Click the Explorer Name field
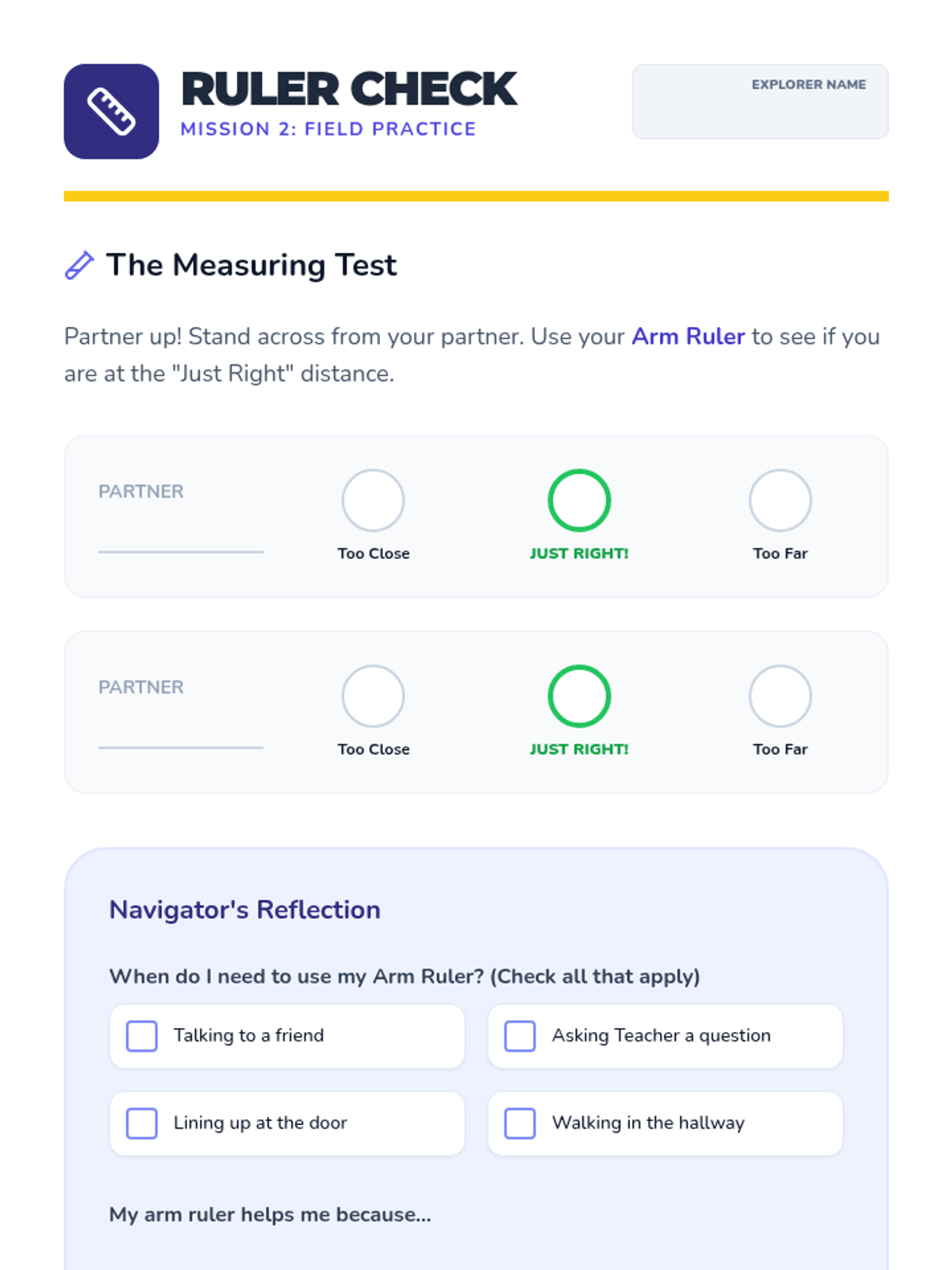Image resolution: width=952 pixels, height=1270 pixels. tap(760, 102)
